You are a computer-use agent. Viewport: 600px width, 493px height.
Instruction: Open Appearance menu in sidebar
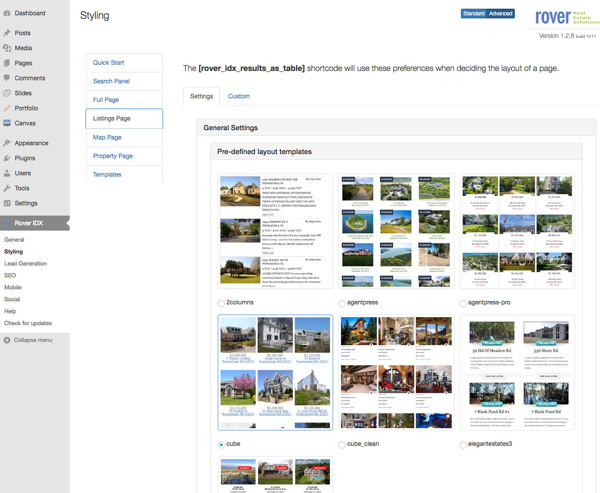[31, 143]
